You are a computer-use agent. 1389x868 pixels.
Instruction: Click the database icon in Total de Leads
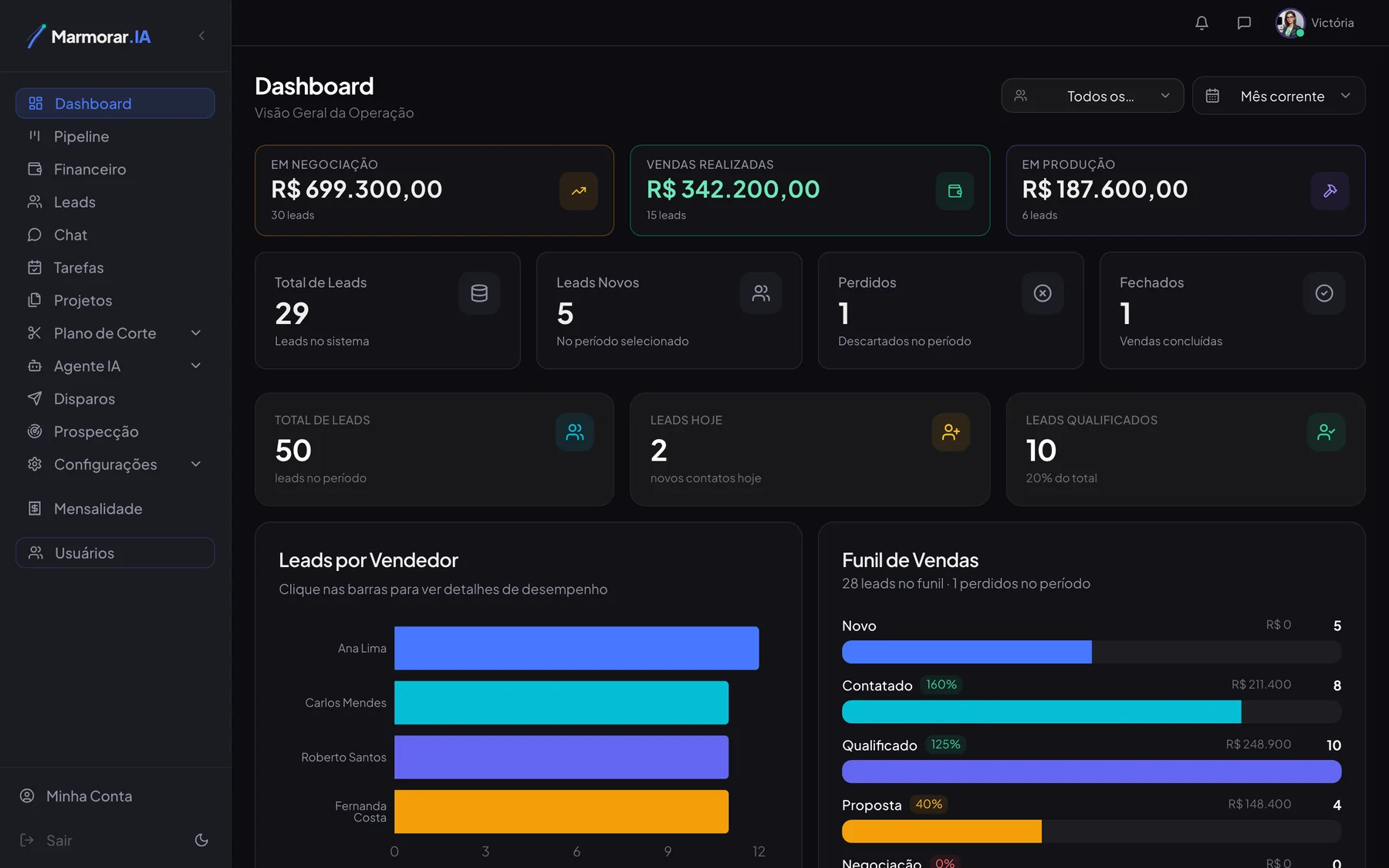(479, 293)
